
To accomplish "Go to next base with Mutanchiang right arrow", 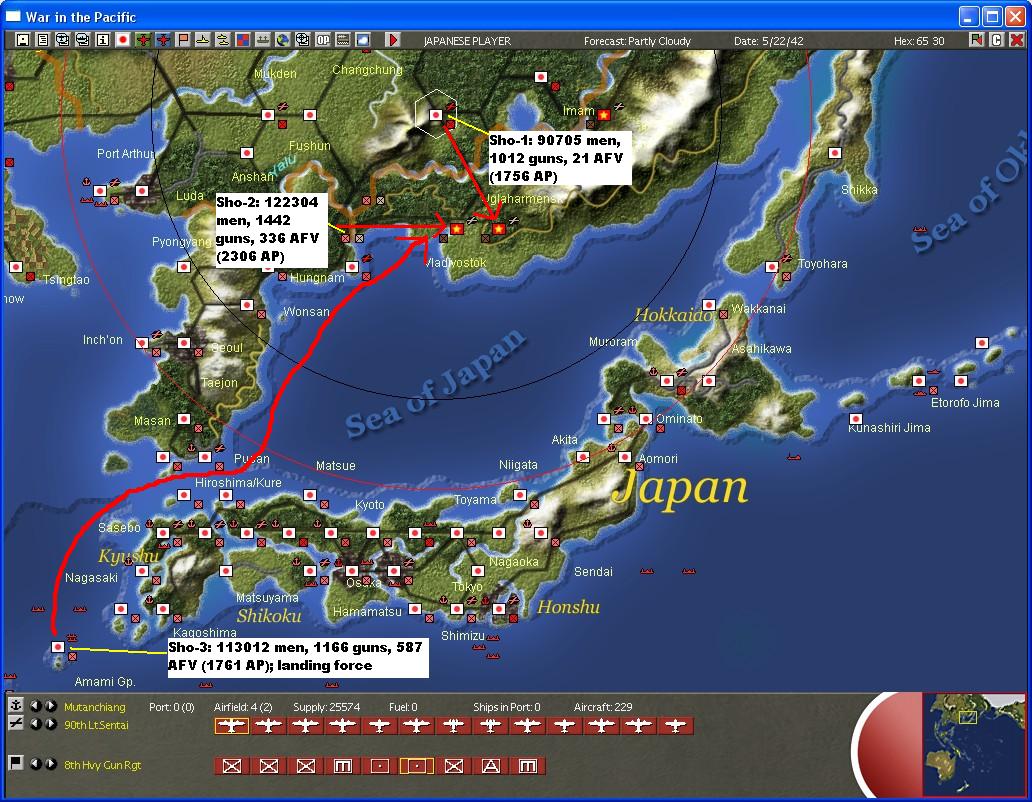I will [50, 706].
